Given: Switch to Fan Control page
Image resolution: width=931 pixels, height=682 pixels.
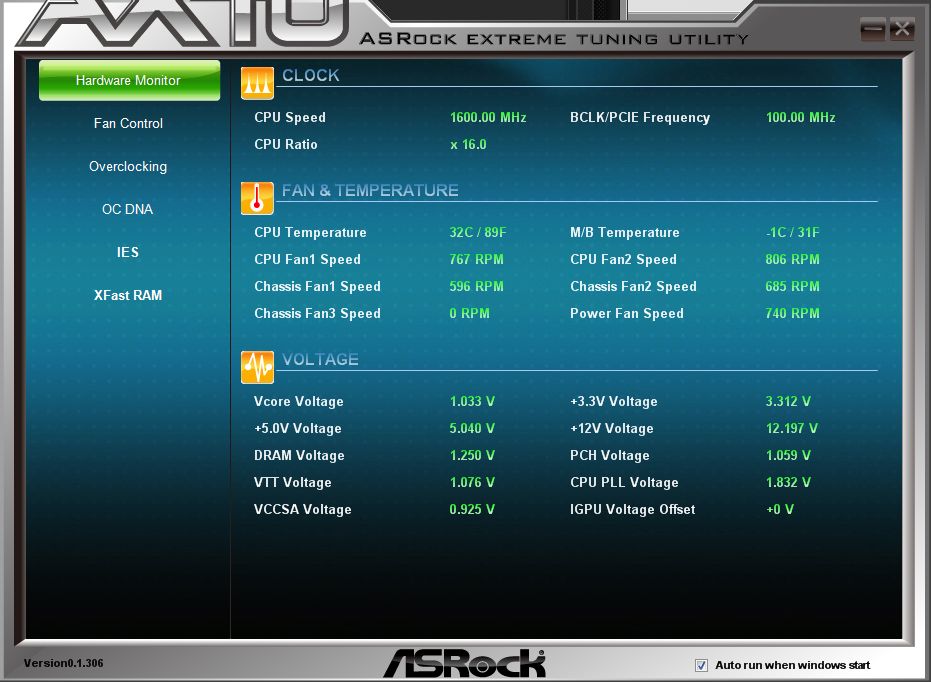Looking at the screenshot, I should (x=128, y=123).
